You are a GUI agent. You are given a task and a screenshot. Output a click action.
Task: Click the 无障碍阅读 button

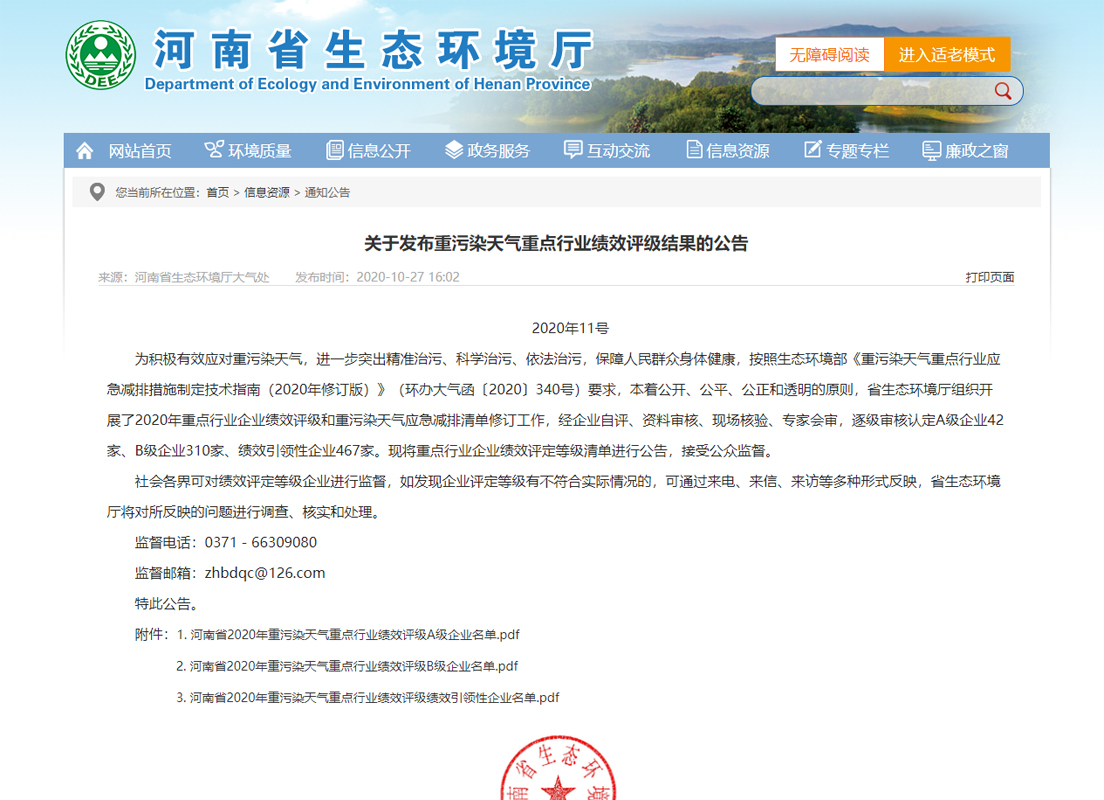[829, 54]
